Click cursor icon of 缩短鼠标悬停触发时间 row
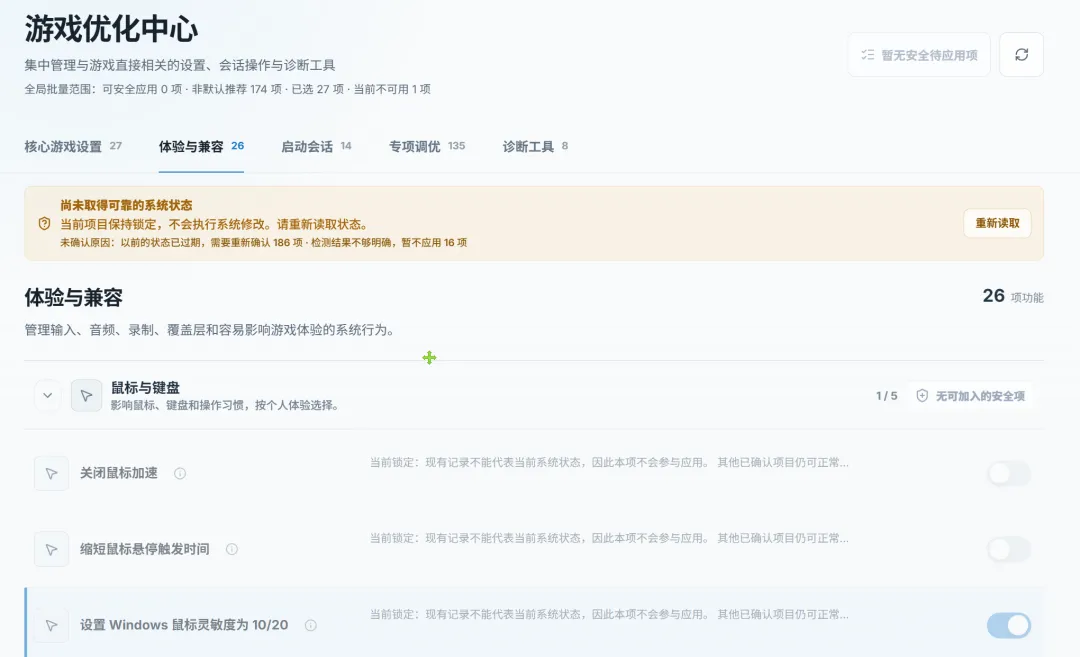1080x657 pixels. (51, 549)
